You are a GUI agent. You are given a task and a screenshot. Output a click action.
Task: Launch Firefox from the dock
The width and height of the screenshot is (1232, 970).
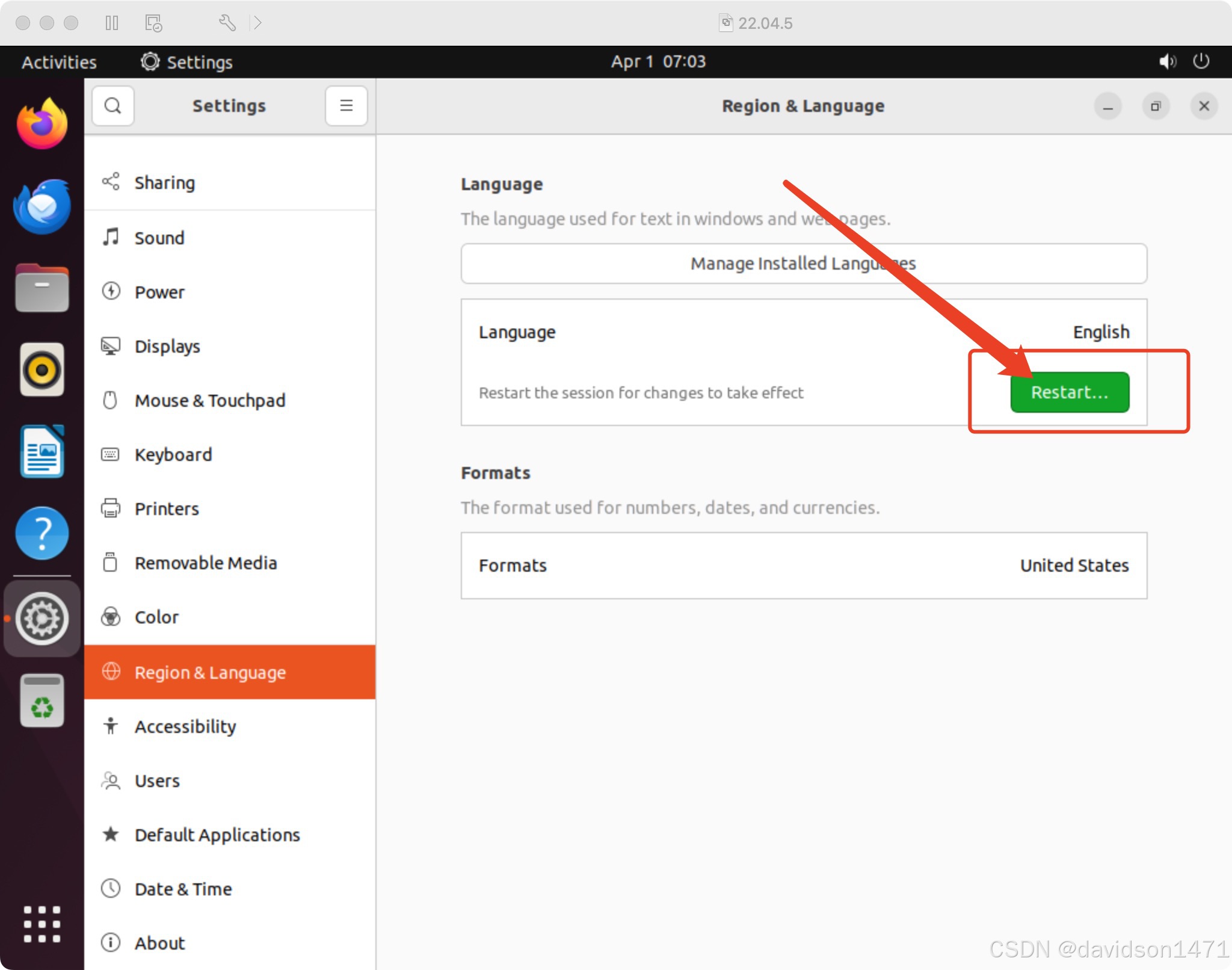pyautogui.click(x=42, y=124)
